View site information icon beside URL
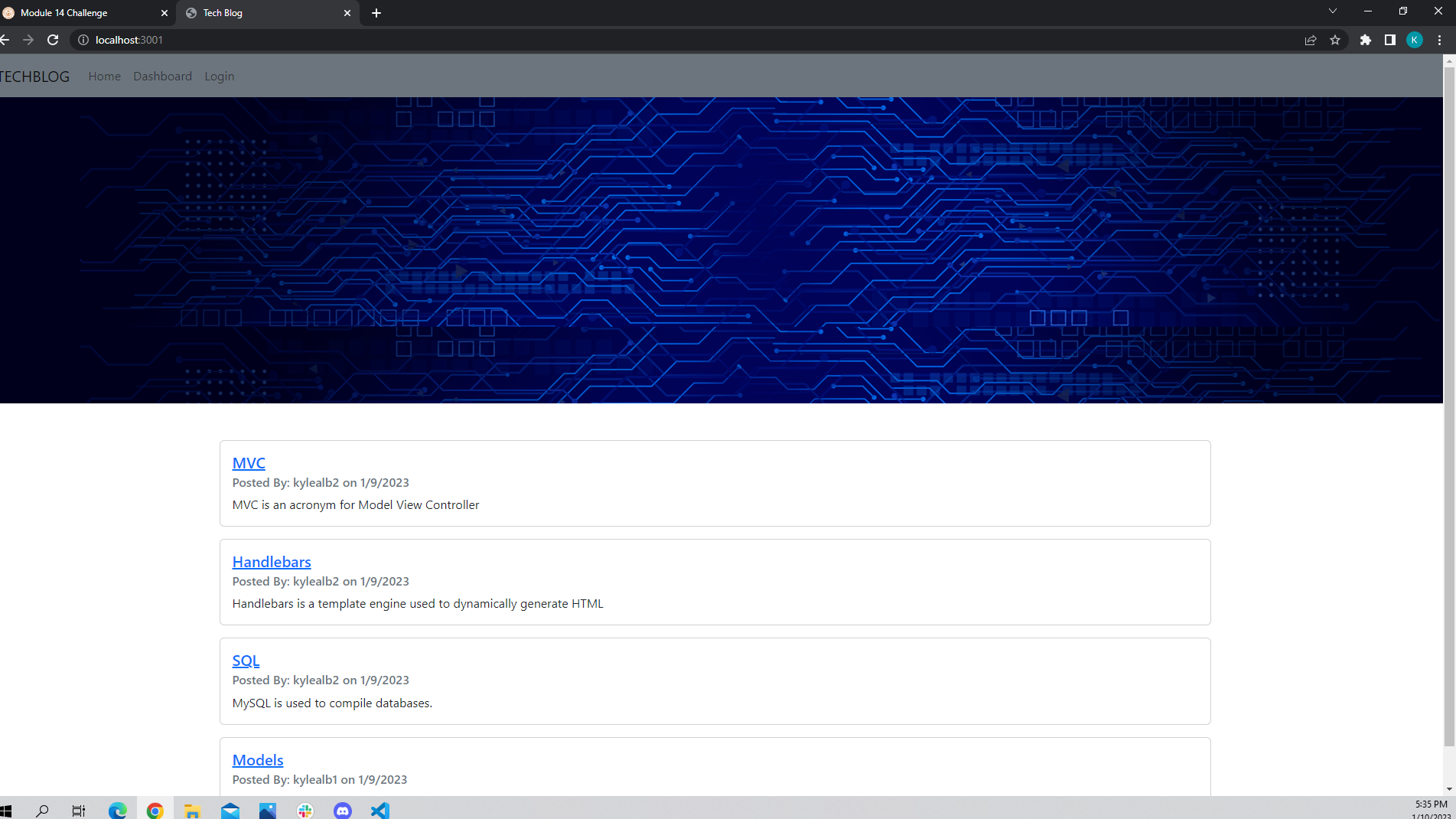The height and width of the screenshot is (819, 1456). coord(83,40)
